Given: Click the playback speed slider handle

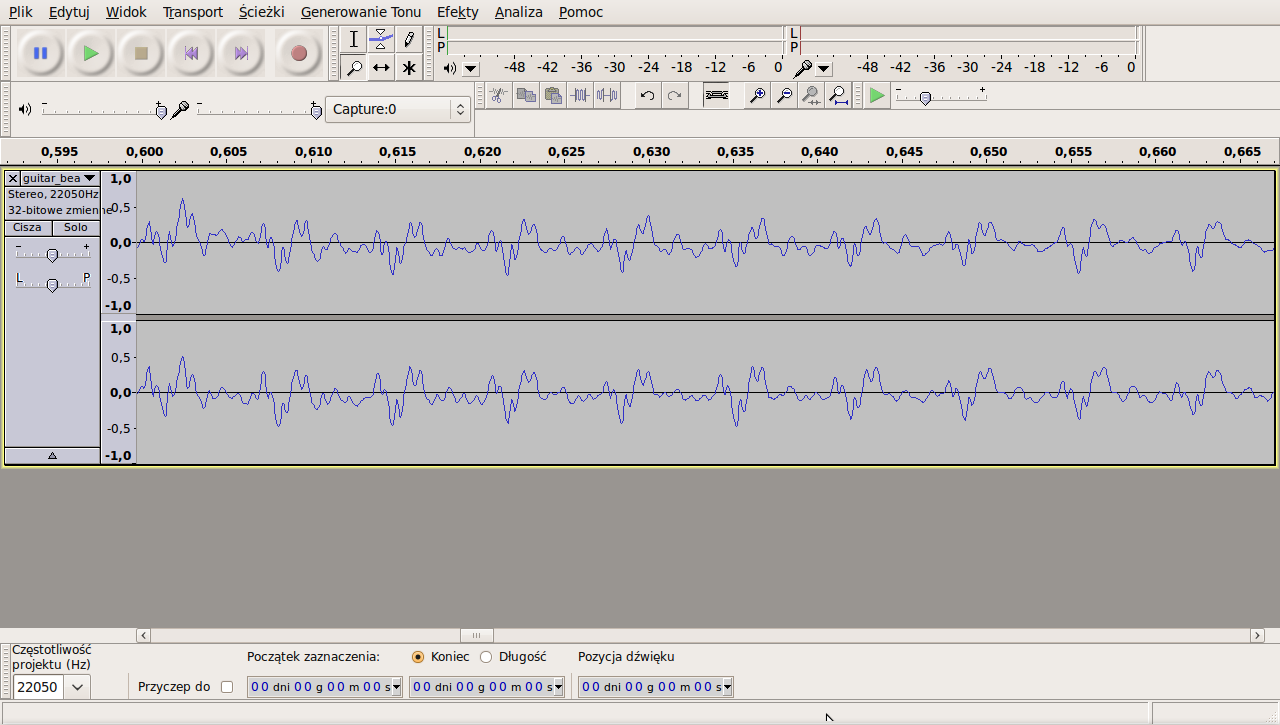Looking at the screenshot, I should pyautogui.click(x=925, y=98).
